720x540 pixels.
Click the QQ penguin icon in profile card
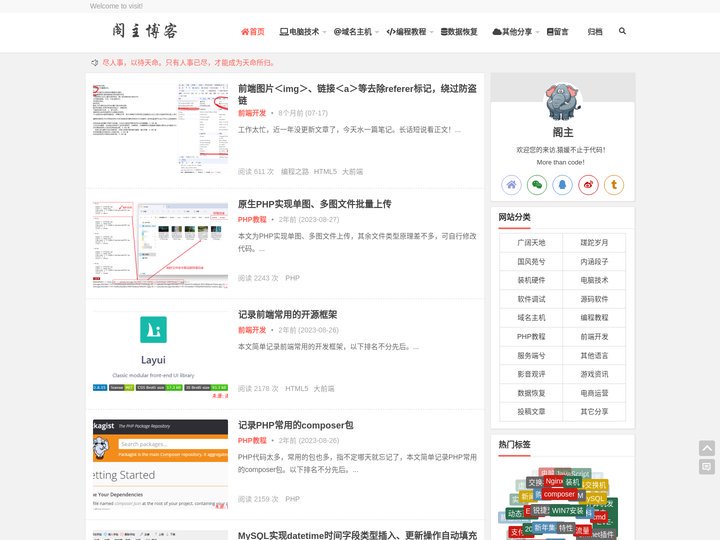(x=562, y=185)
